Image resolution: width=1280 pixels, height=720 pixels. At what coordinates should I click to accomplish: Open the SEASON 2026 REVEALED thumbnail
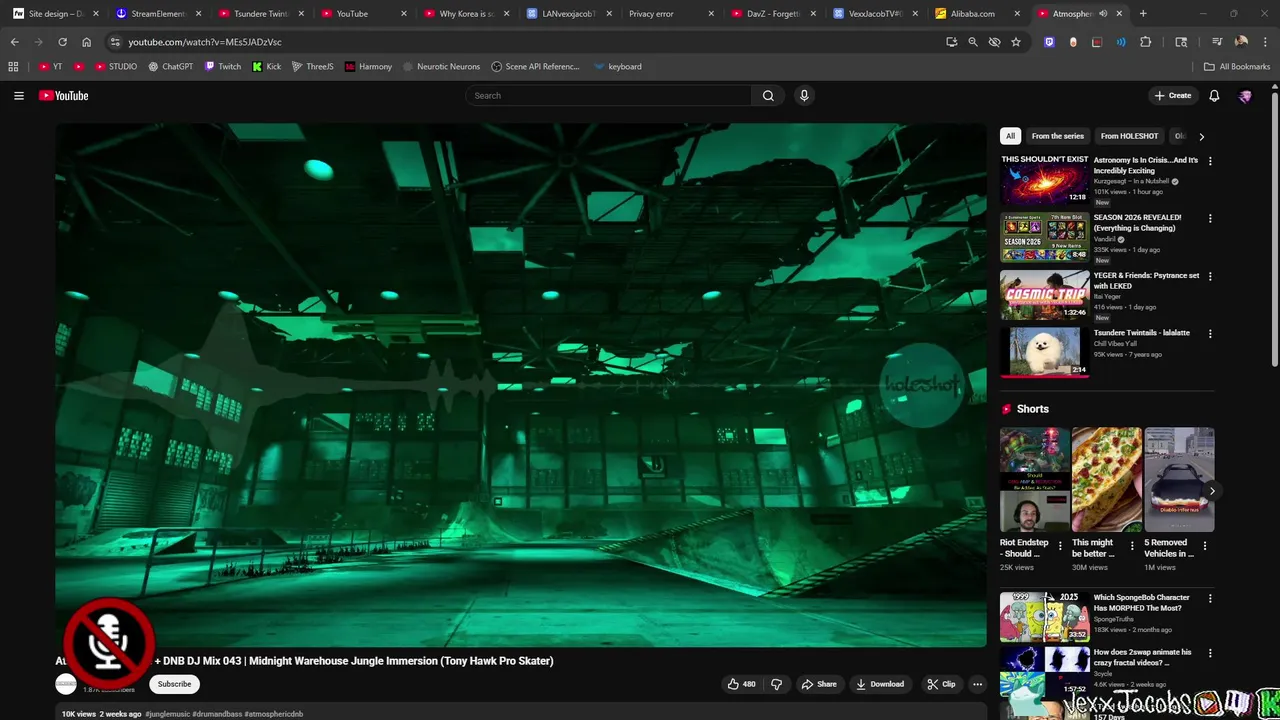click(1045, 237)
